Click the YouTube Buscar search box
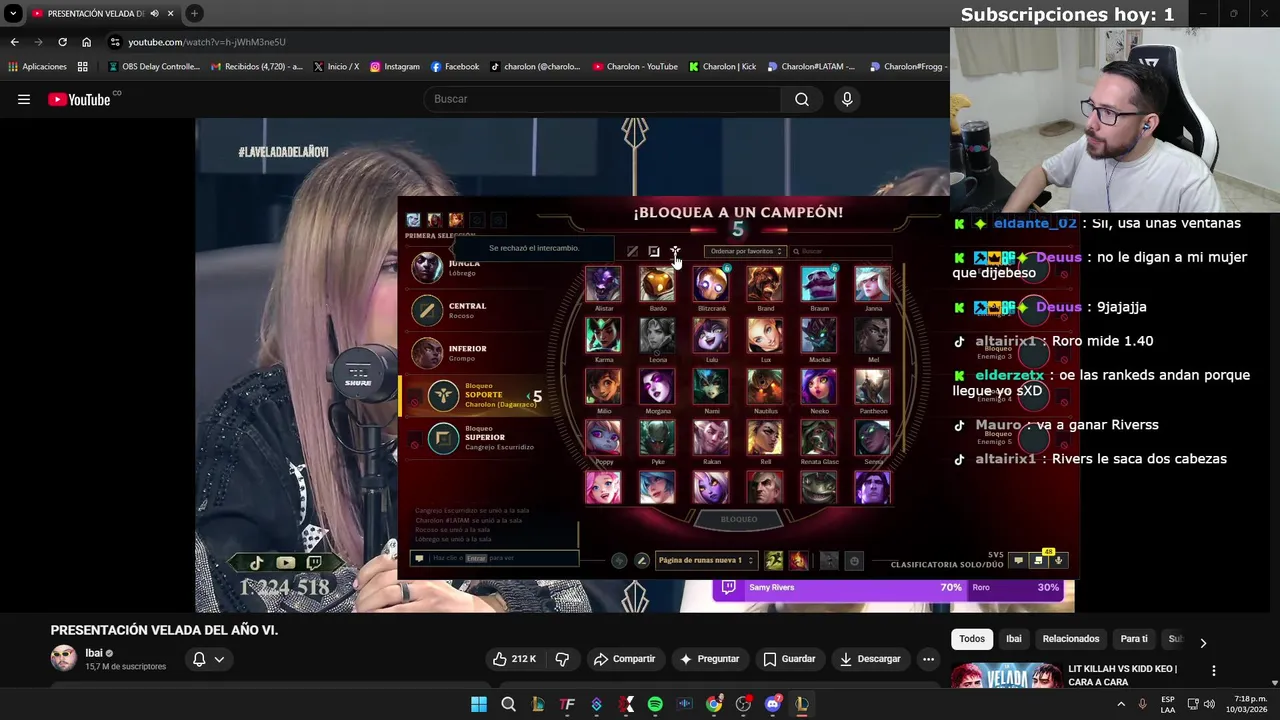The image size is (1280, 720). (603, 99)
